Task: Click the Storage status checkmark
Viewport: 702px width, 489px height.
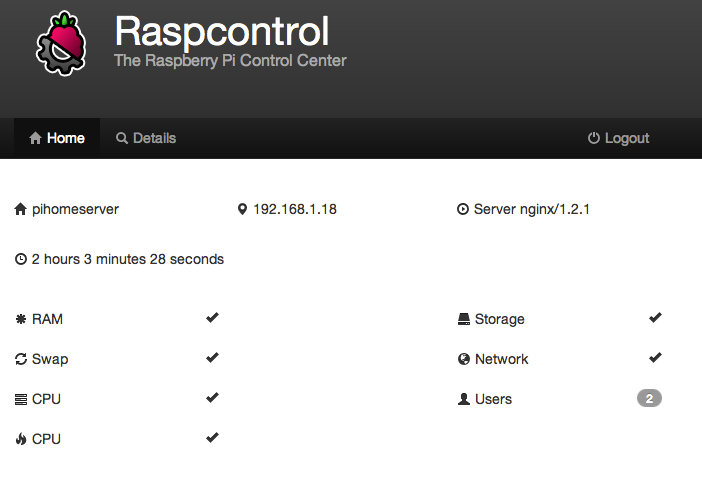Action: click(655, 317)
